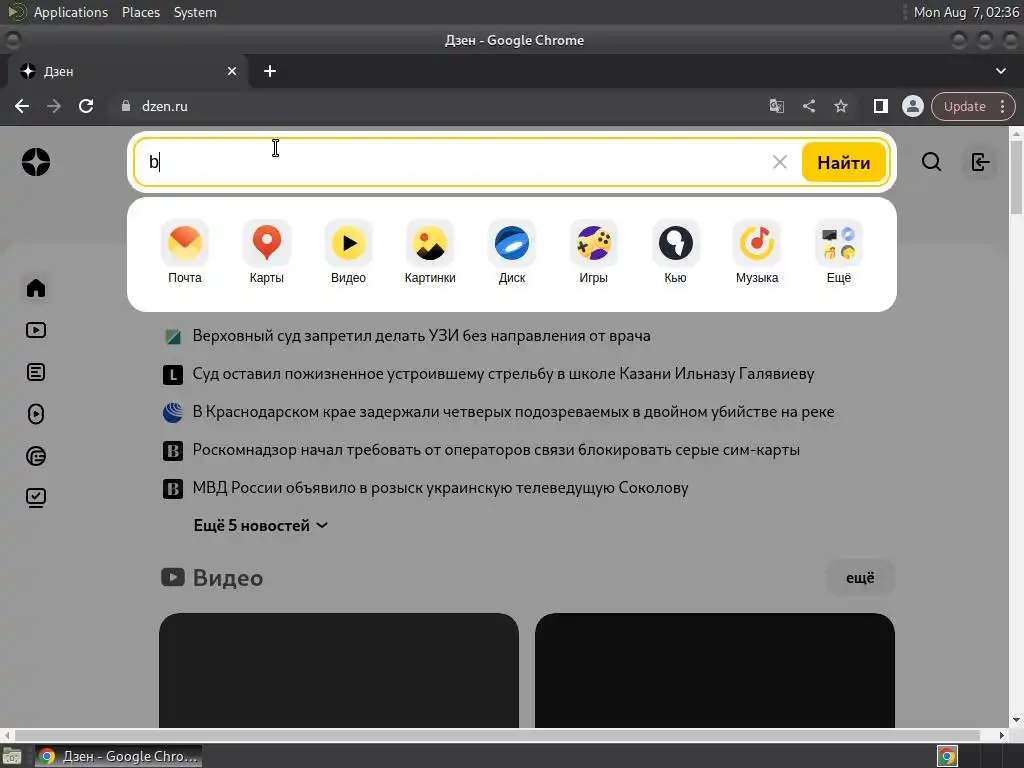Open the Кью service icon

coord(675,251)
